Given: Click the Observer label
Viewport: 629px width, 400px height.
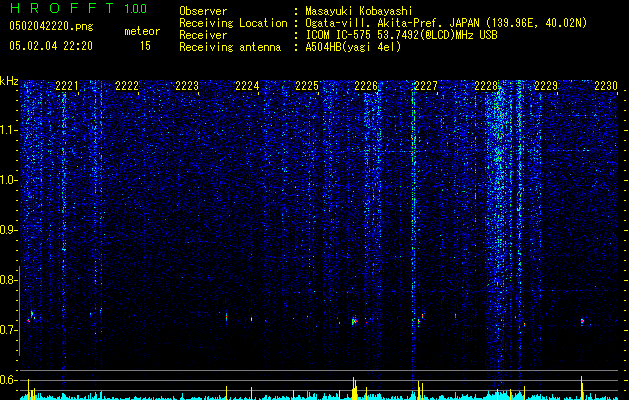Looking at the screenshot, I should [203, 11].
